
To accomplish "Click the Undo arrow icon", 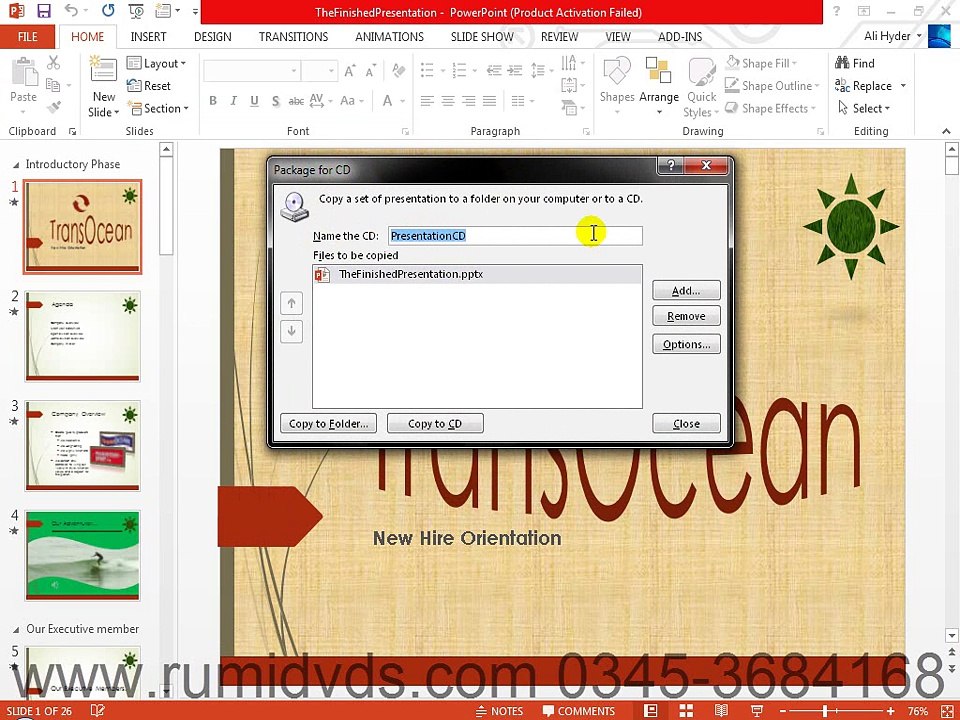I will 71,11.
